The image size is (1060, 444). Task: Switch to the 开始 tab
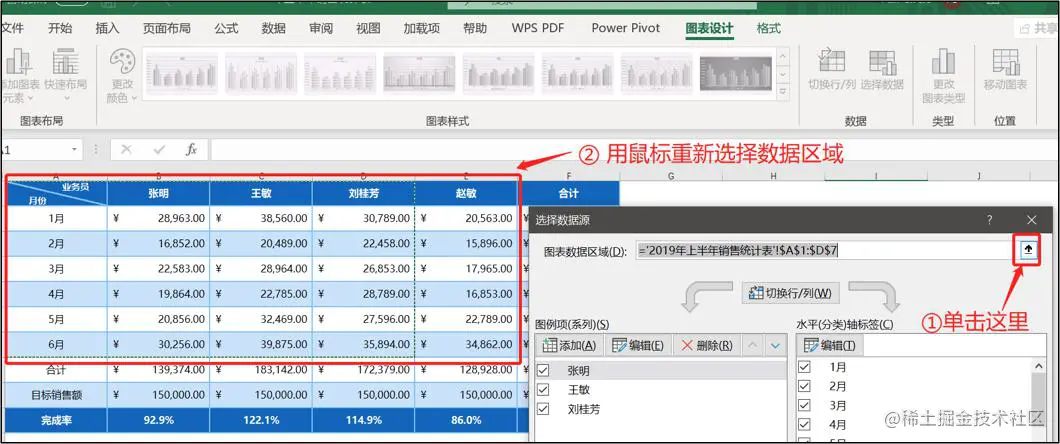(60, 28)
